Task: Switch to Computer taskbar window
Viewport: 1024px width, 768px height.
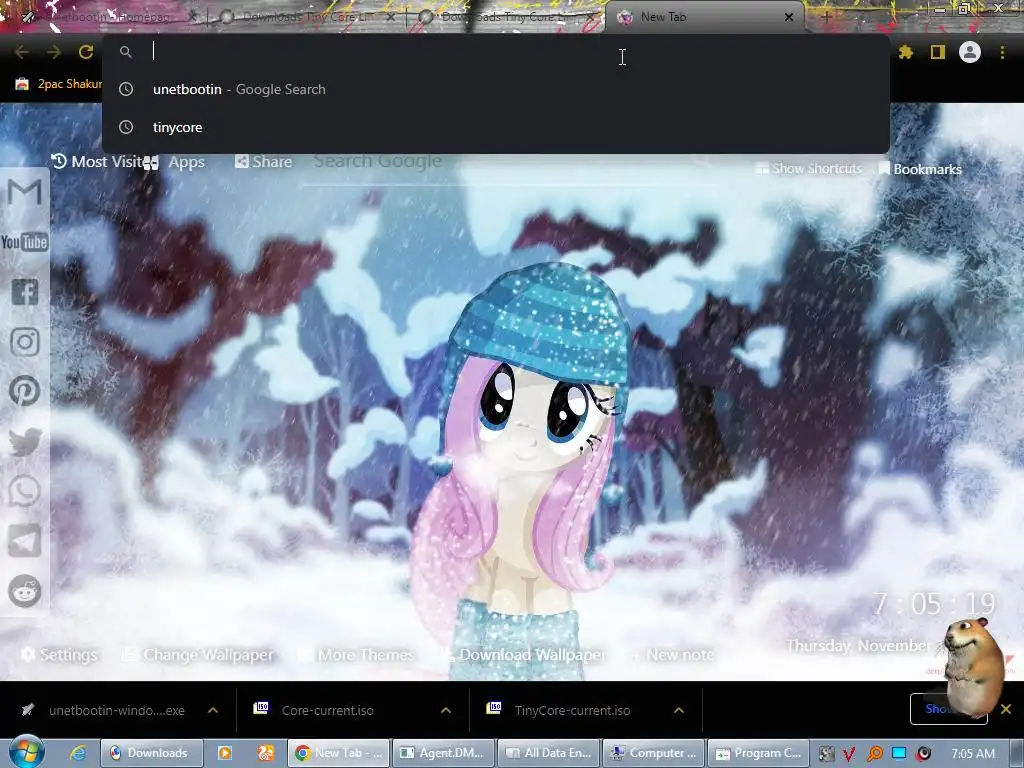Action: click(x=654, y=753)
